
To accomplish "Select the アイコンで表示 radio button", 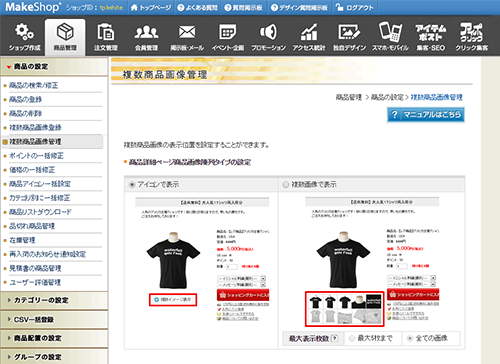I will click(x=132, y=184).
